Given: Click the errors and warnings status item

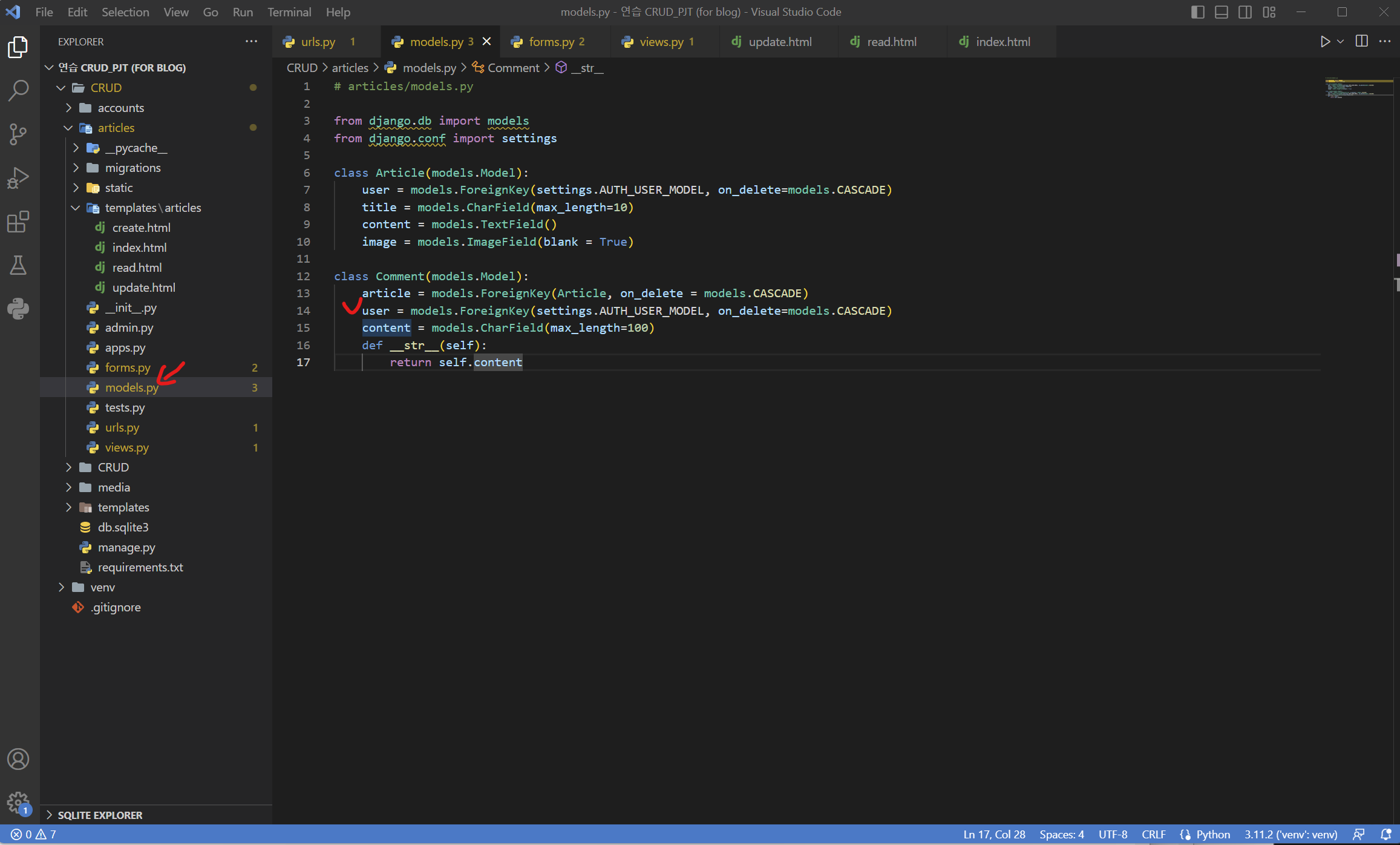Looking at the screenshot, I should 34,835.
